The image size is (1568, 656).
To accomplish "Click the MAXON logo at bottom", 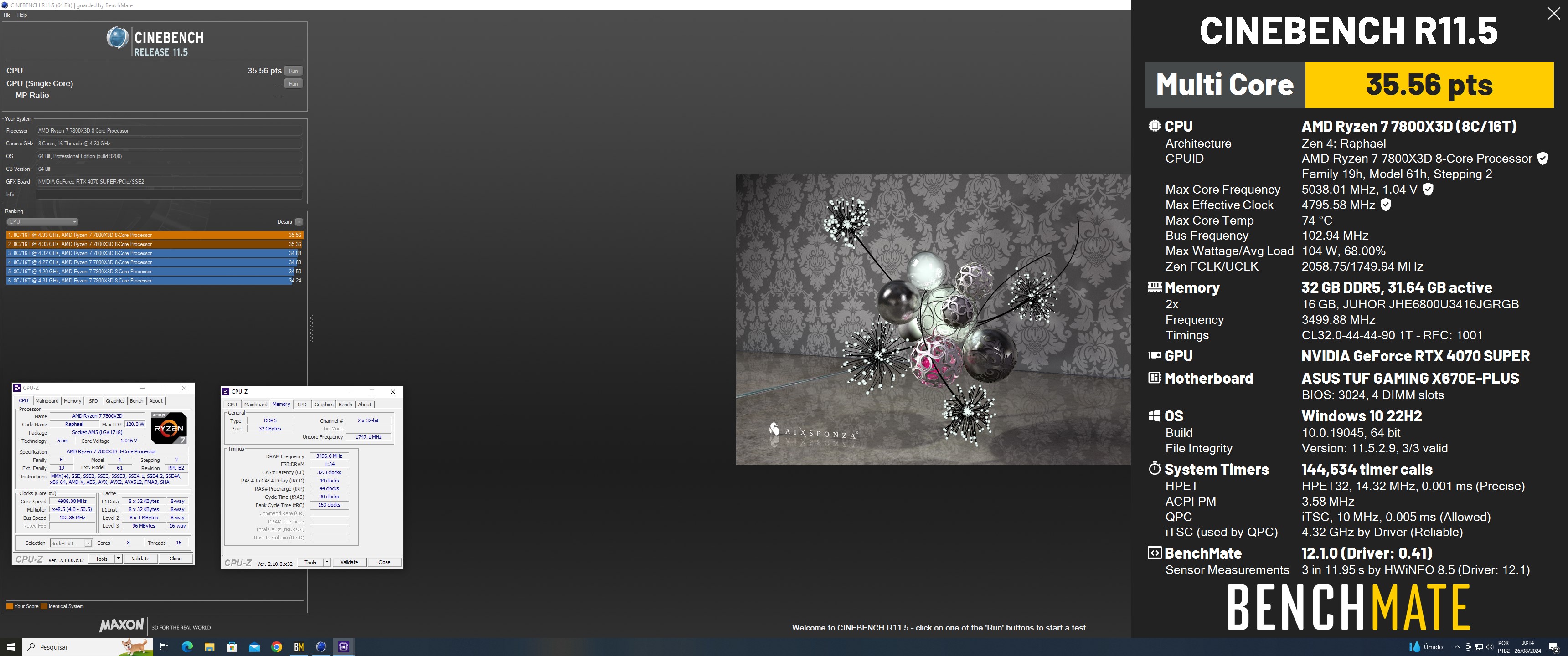I will pyautogui.click(x=122, y=625).
